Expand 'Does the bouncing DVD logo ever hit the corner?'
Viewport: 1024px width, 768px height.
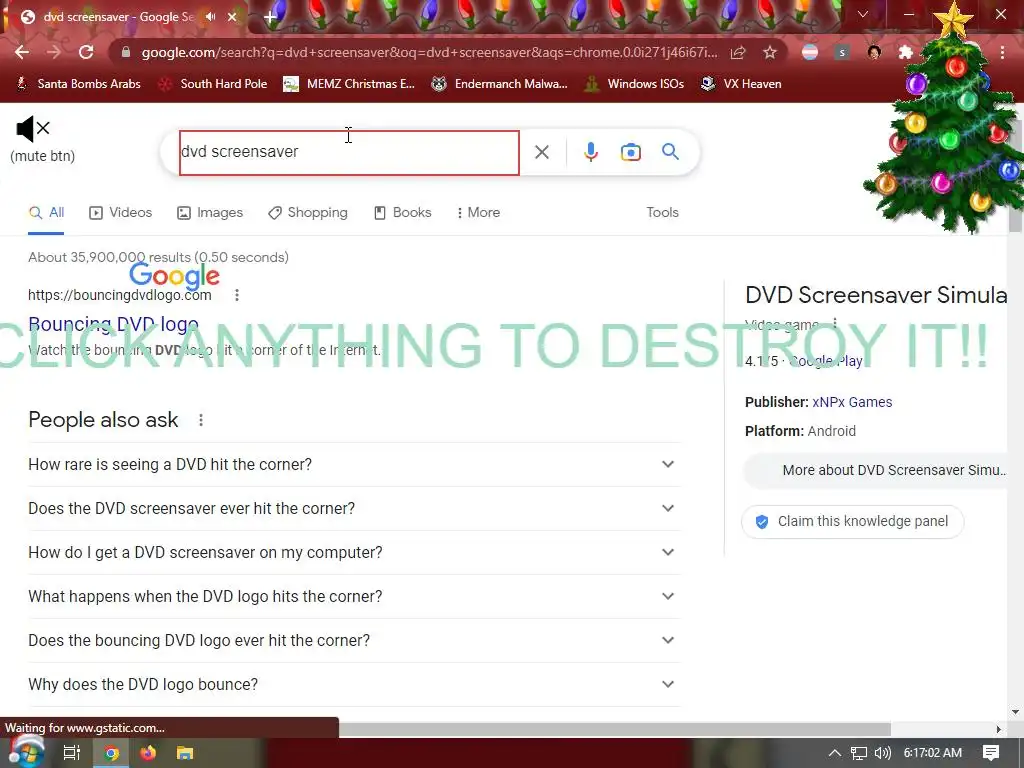click(x=354, y=641)
